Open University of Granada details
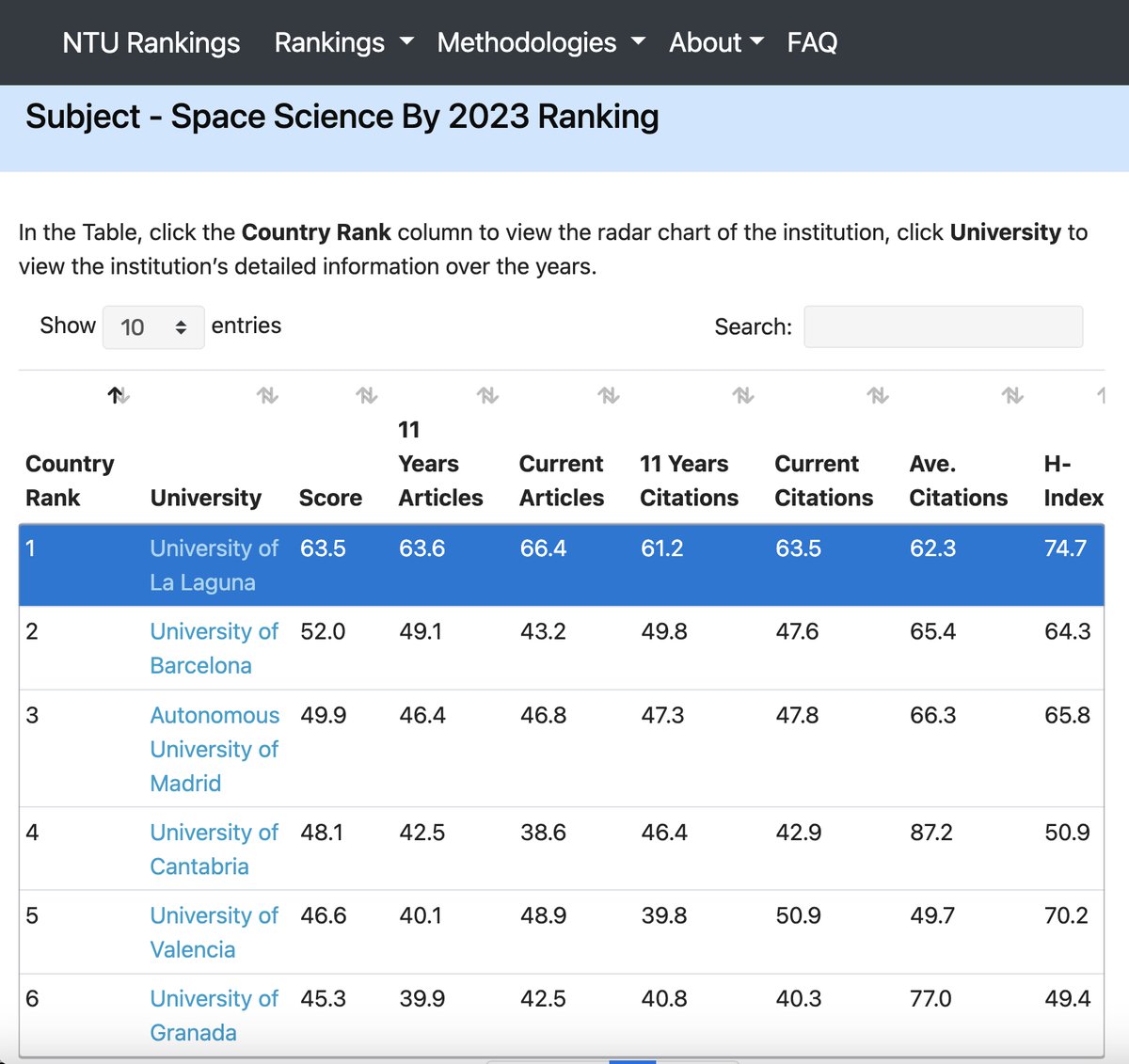The height and width of the screenshot is (1064, 1129). [x=214, y=1015]
